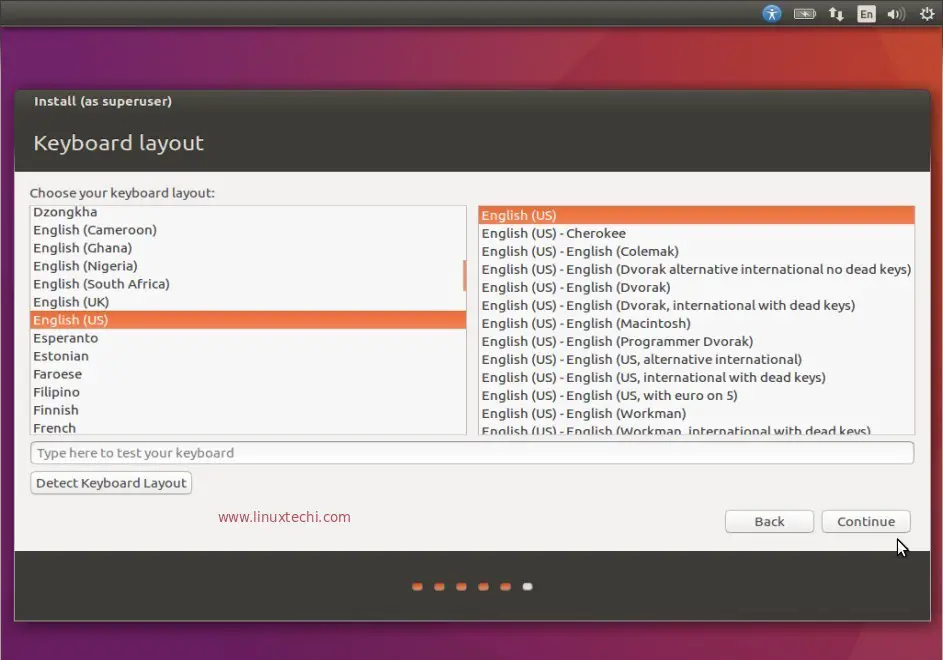The image size is (943, 660).
Task: Click the language list scrollbar handle
Action: pyautogui.click(x=464, y=276)
